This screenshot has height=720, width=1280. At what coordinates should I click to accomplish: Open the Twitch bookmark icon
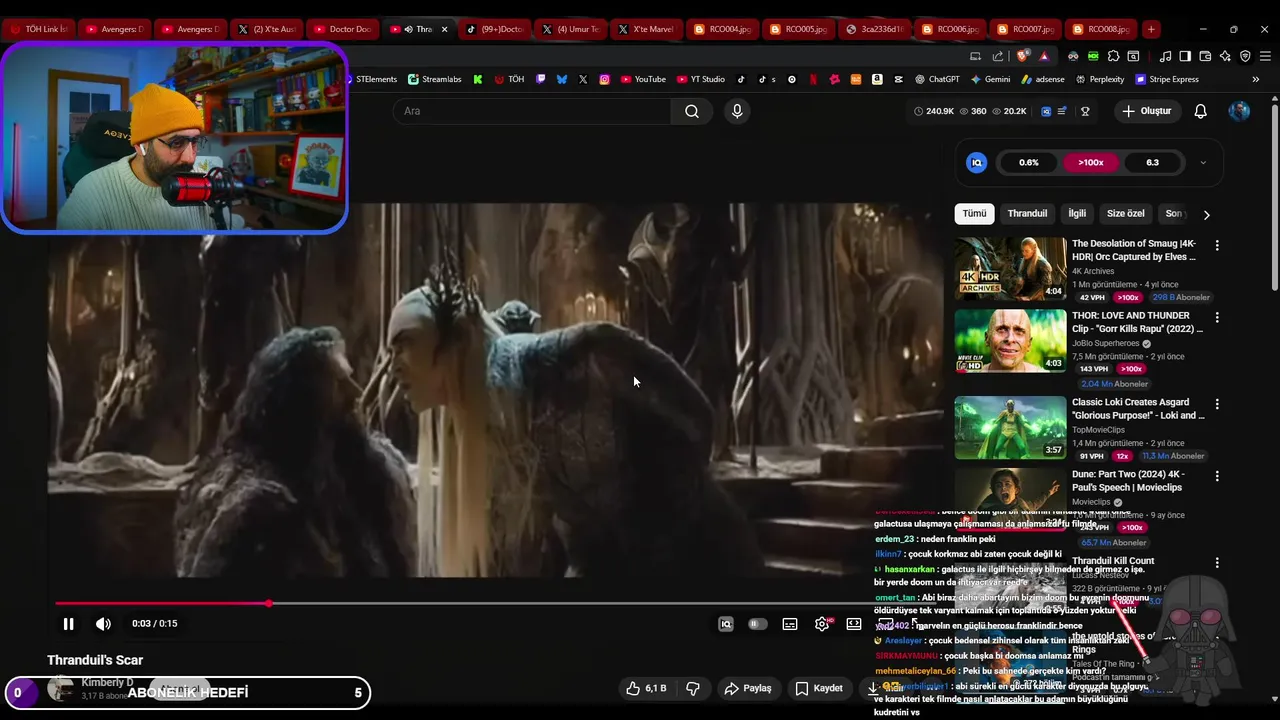tap(541, 79)
